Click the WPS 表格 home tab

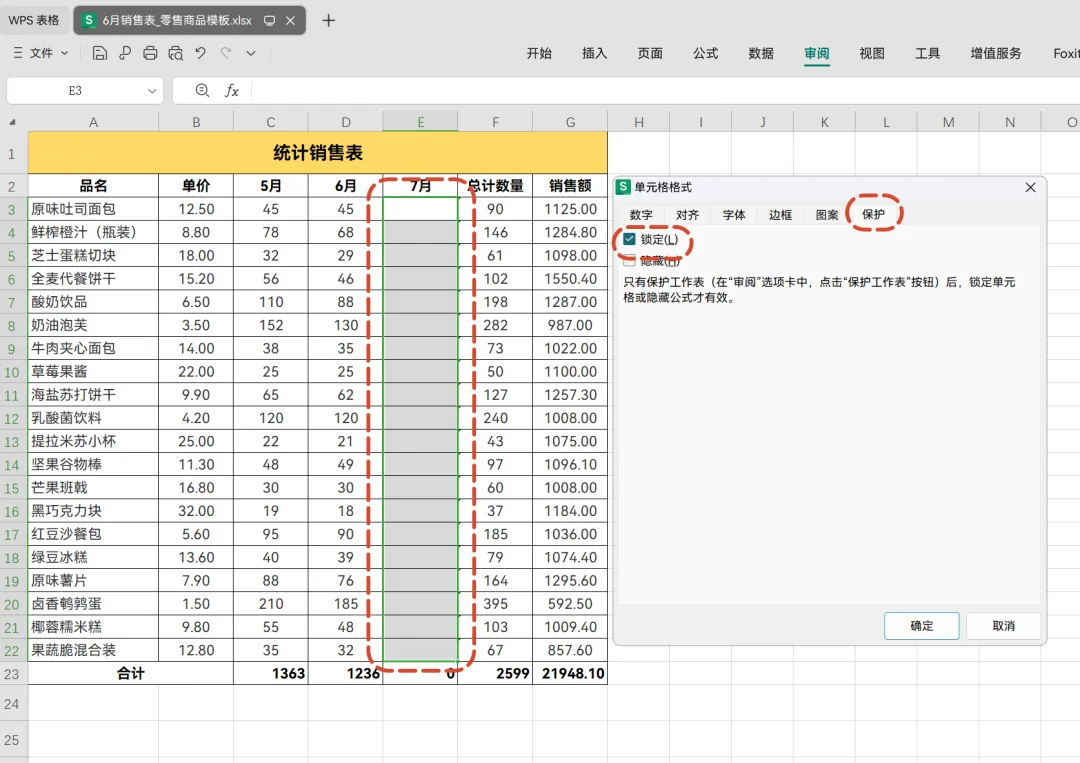pyautogui.click(x=34, y=21)
